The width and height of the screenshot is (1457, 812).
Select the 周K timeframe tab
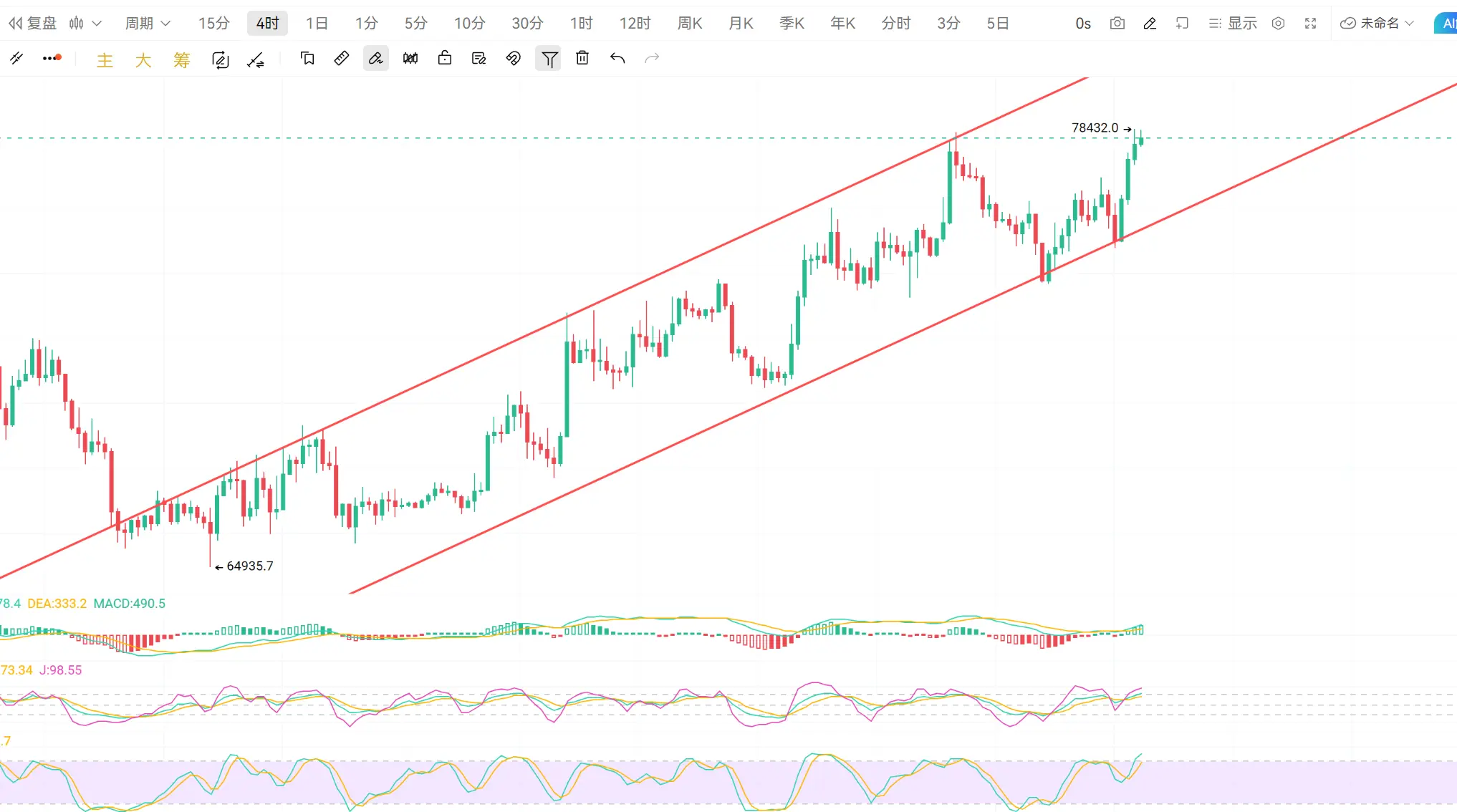pyautogui.click(x=689, y=24)
